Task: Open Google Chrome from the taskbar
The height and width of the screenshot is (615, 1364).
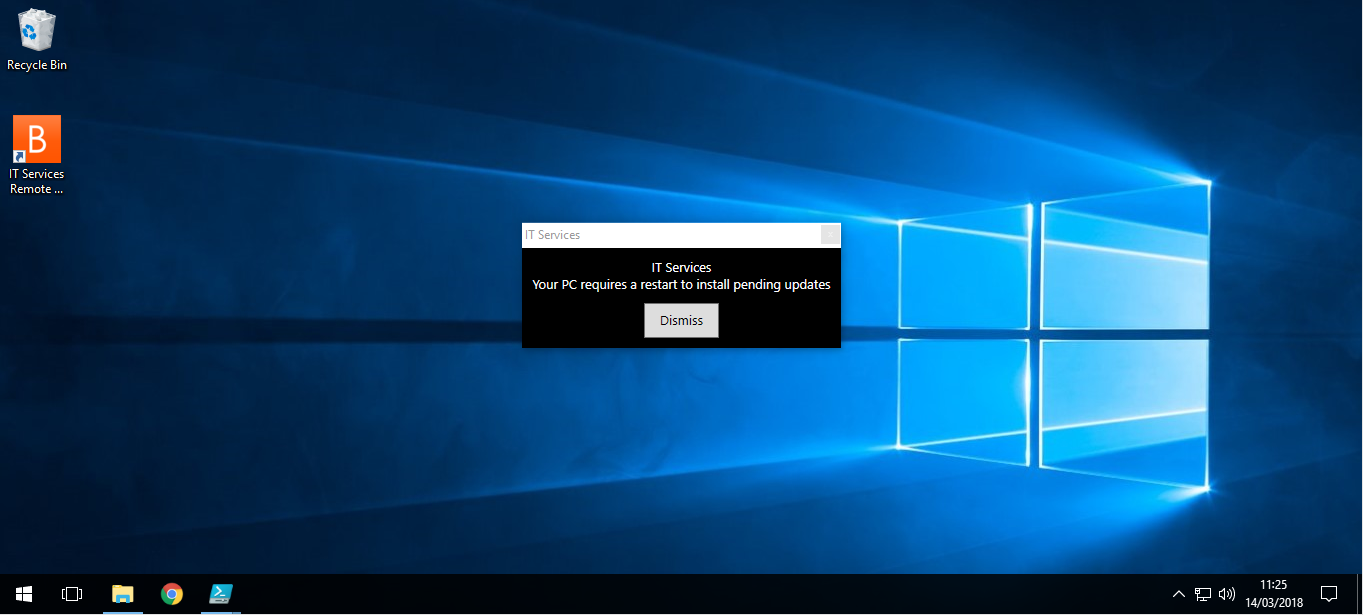Action: (171, 594)
